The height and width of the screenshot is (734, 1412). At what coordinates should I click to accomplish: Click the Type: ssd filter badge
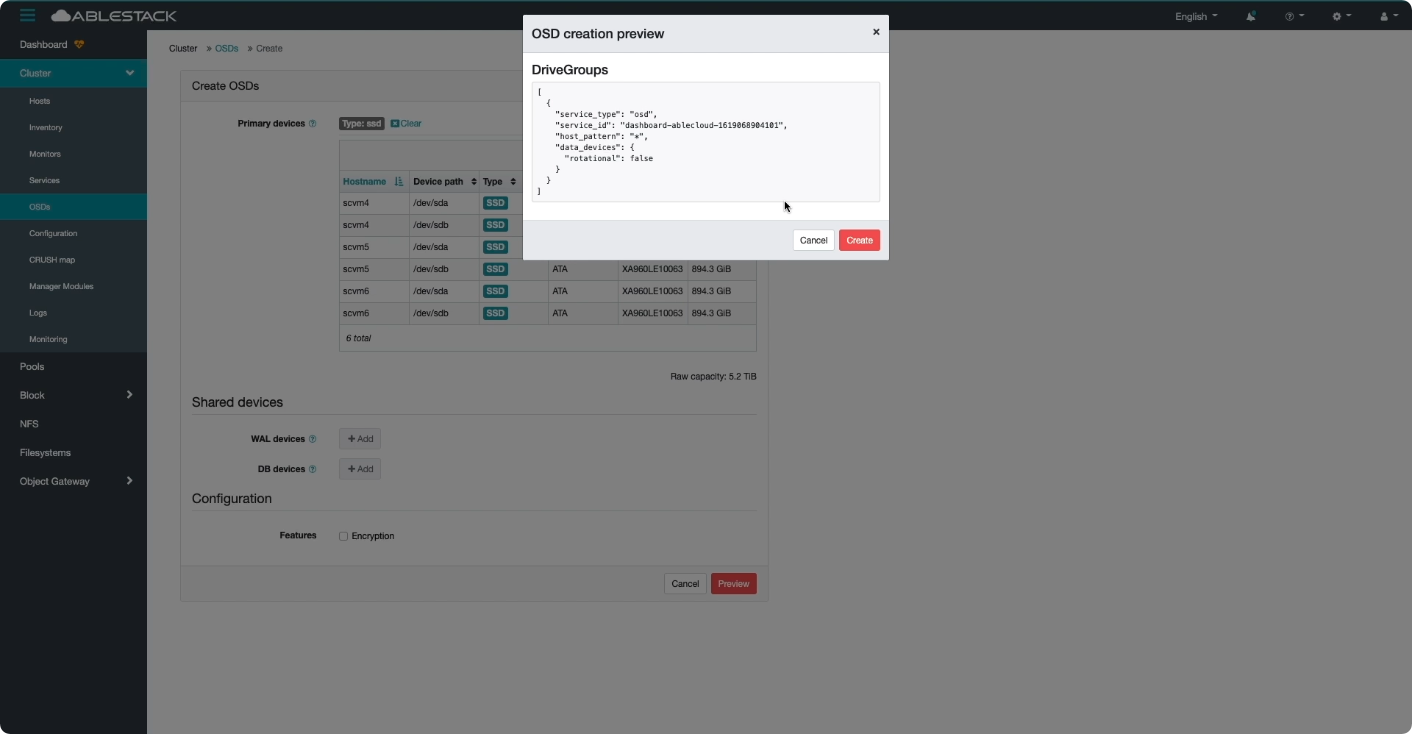coord(362,124)
